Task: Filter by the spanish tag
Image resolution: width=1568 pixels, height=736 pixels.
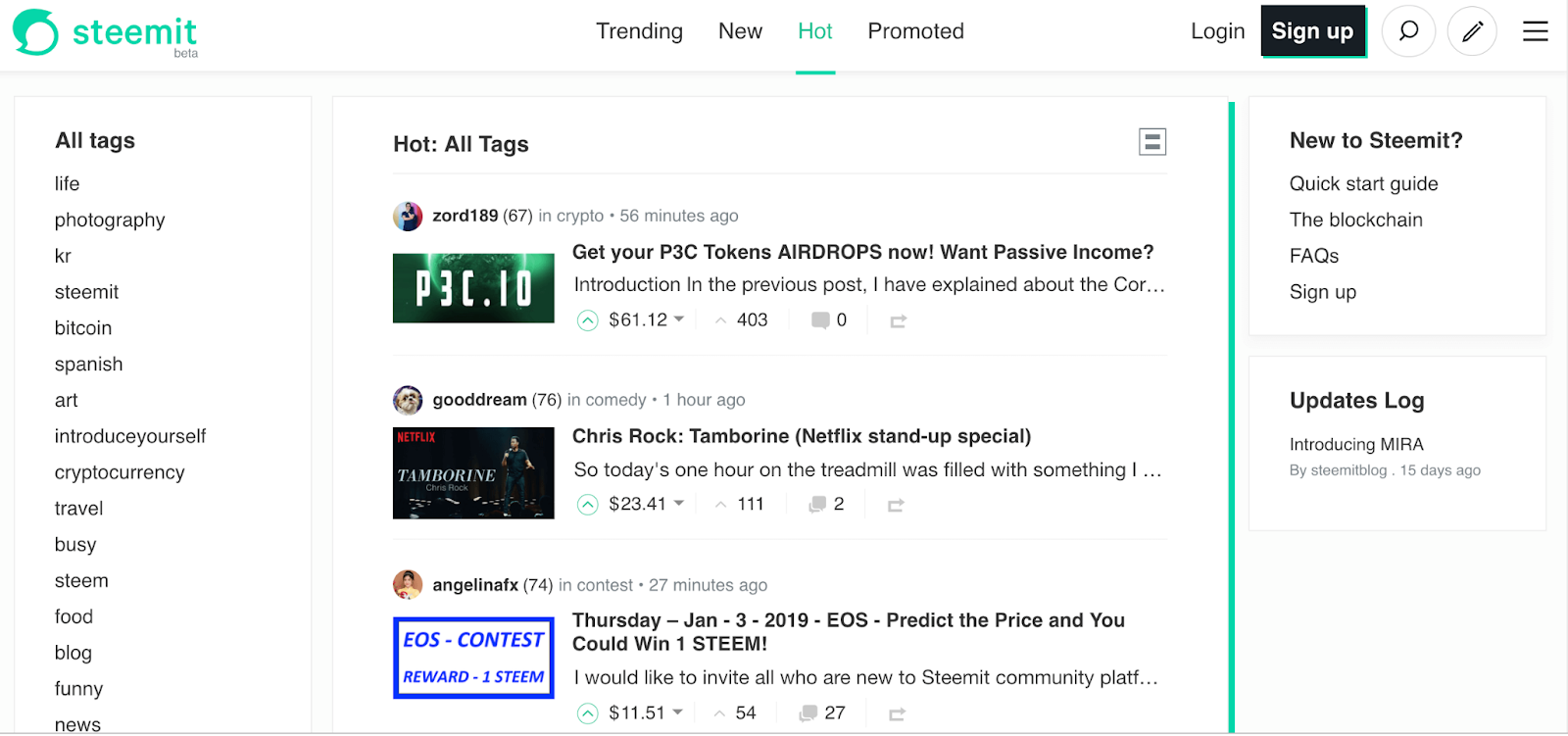Action: coord(88,365)
